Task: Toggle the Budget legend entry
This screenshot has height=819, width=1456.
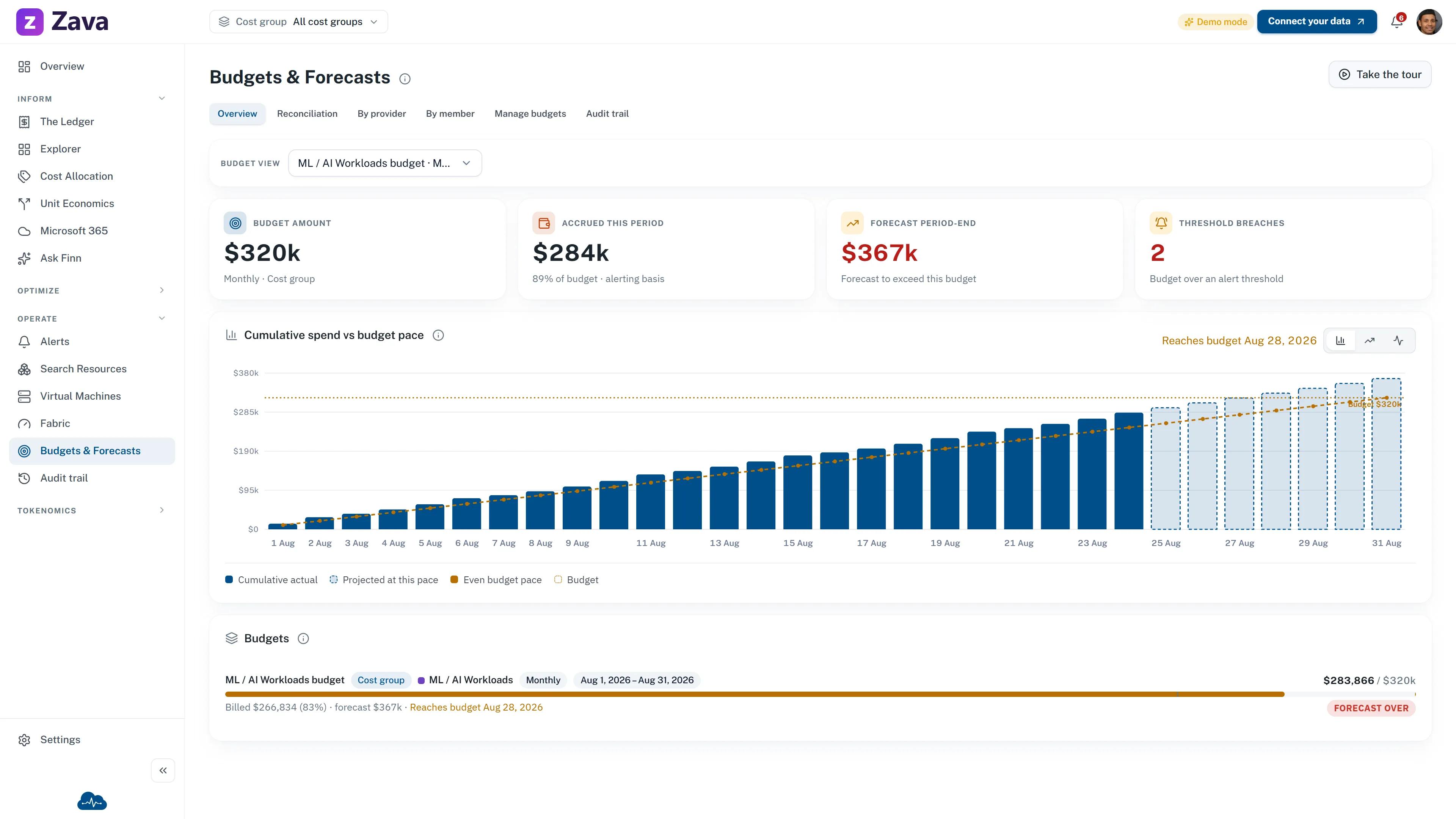Action: [x=576, y=579]
